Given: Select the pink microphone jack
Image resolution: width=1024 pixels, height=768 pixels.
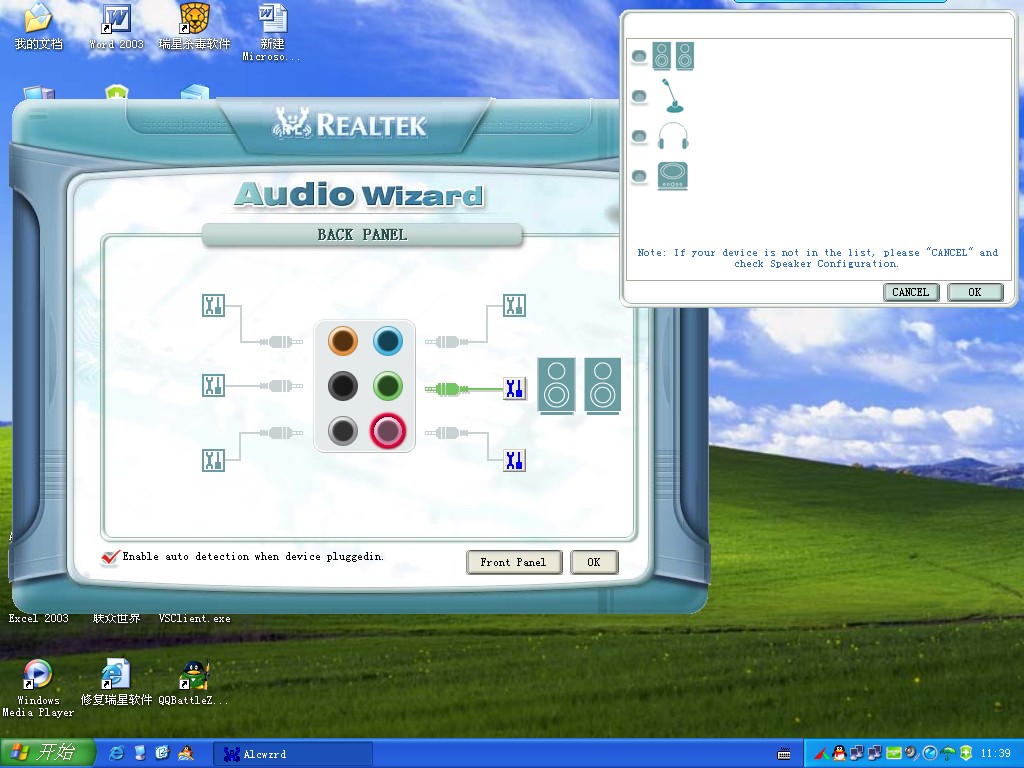Looking at the screenshot, I should tap(387, 431).
